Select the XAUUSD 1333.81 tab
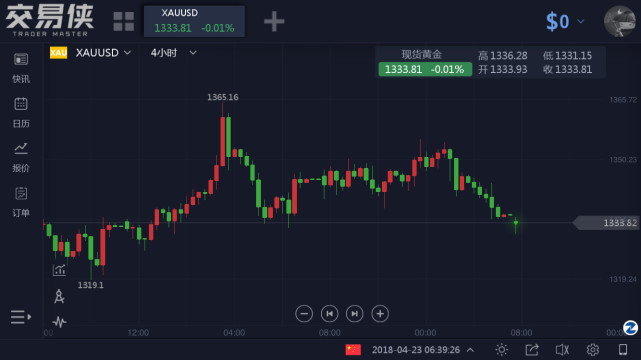 click(194, 21)
